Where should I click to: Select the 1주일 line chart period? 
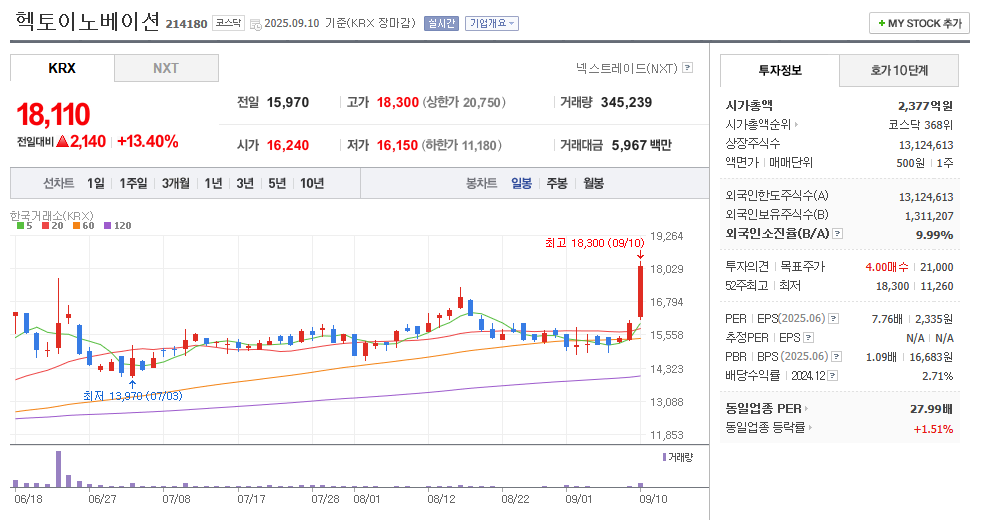click(x=133, y=183)
